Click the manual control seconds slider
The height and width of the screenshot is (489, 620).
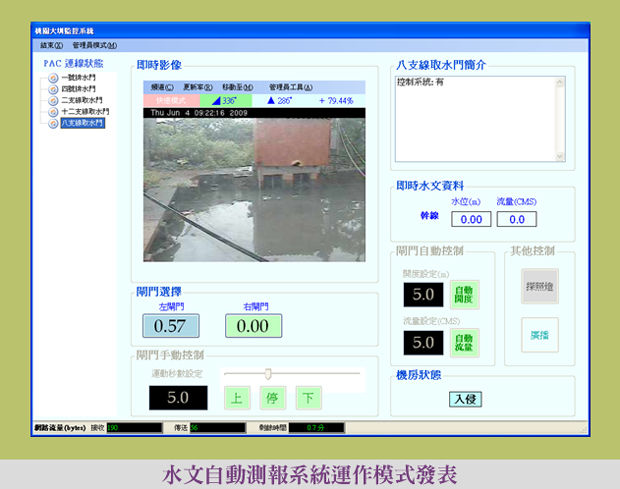tap(268, 374)
